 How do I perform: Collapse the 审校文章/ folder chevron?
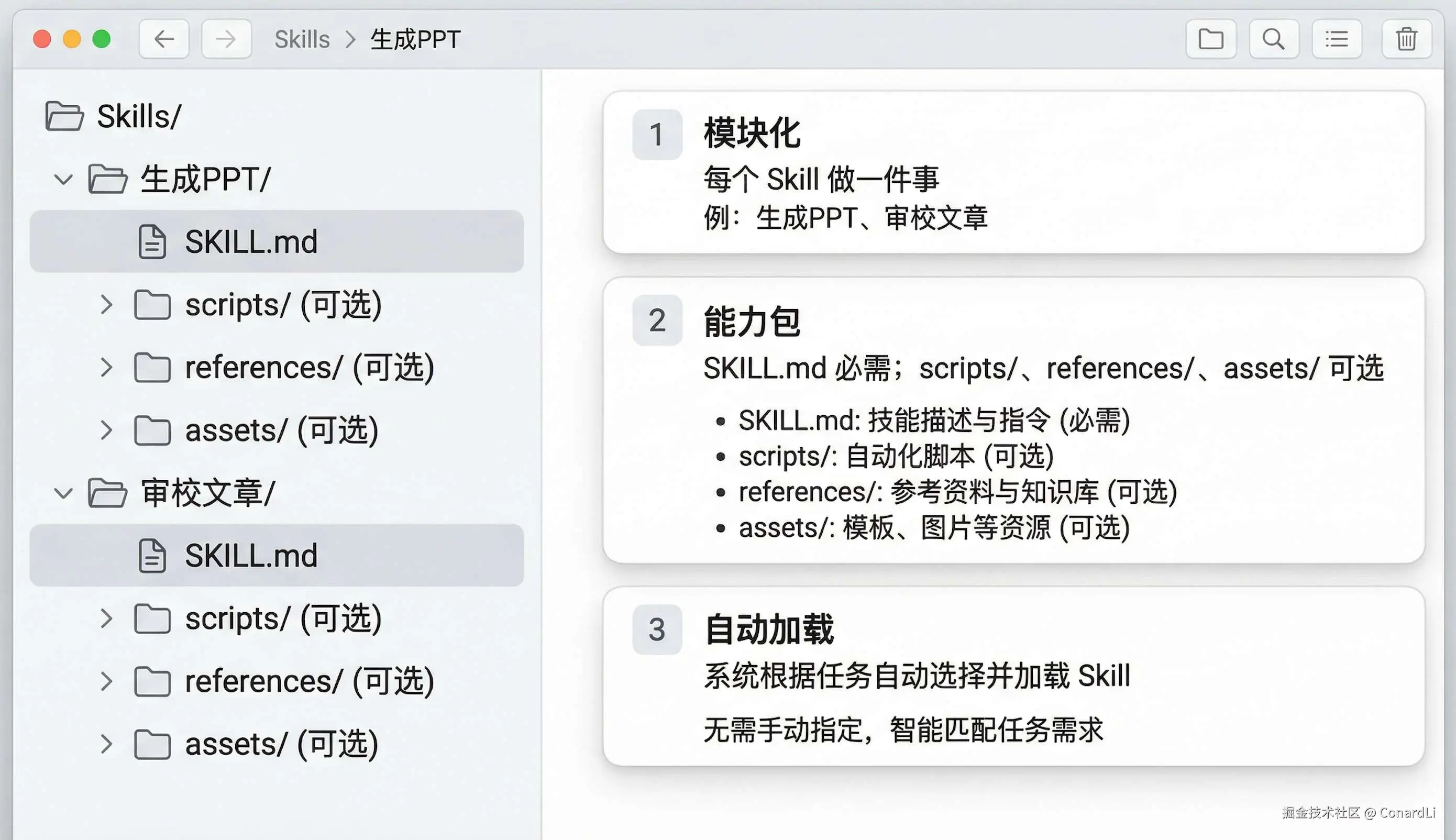[63, 493]
